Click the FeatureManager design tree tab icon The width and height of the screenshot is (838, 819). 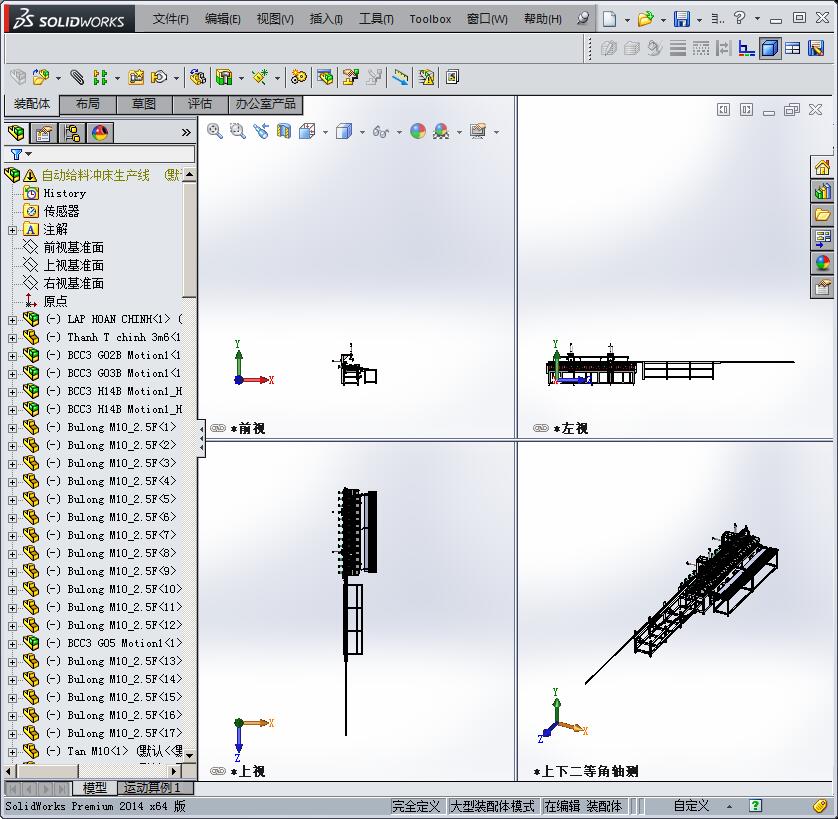[17, 132]
